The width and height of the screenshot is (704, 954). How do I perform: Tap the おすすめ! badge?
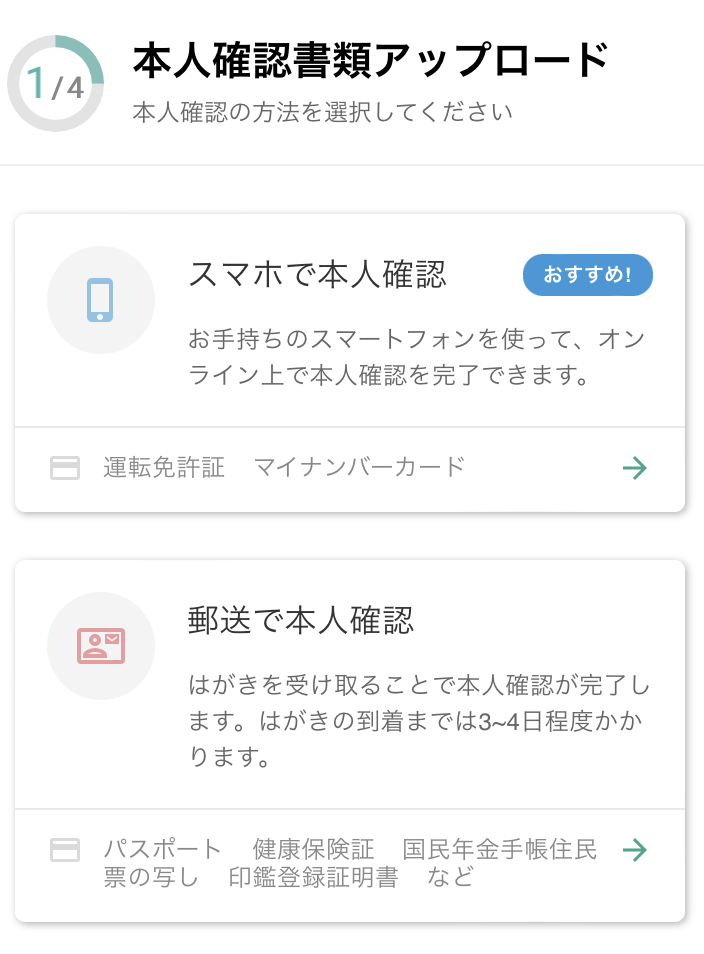click(588, 275)
